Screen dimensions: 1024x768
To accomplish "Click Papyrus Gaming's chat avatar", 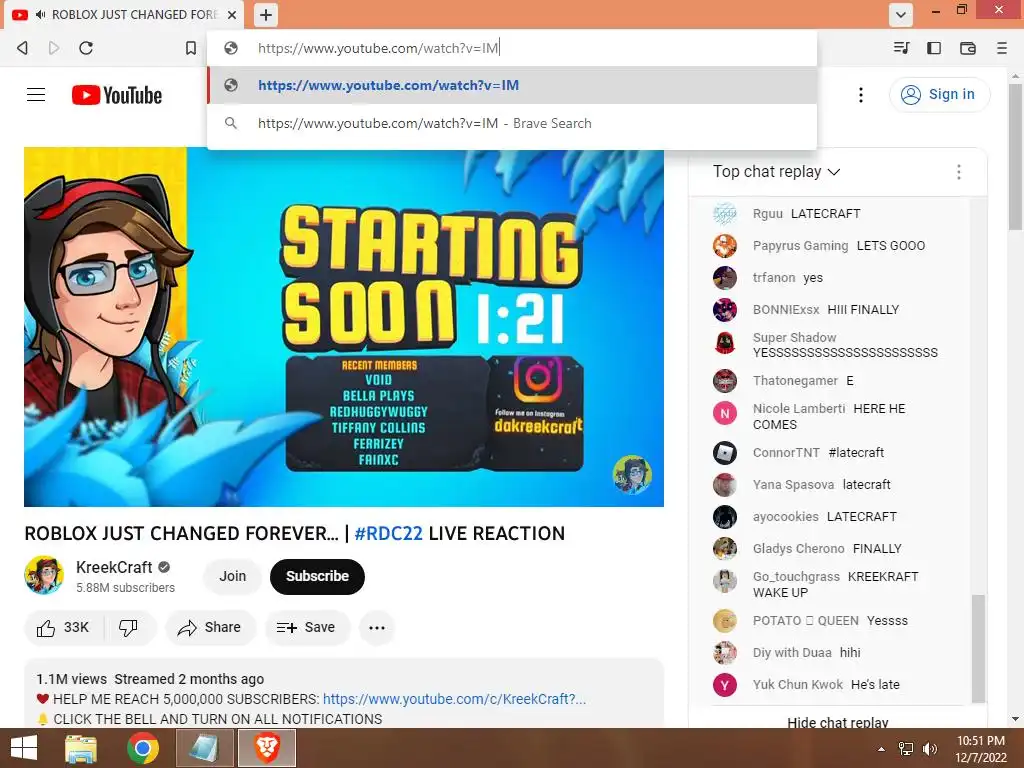I will [x=724, y=246].
